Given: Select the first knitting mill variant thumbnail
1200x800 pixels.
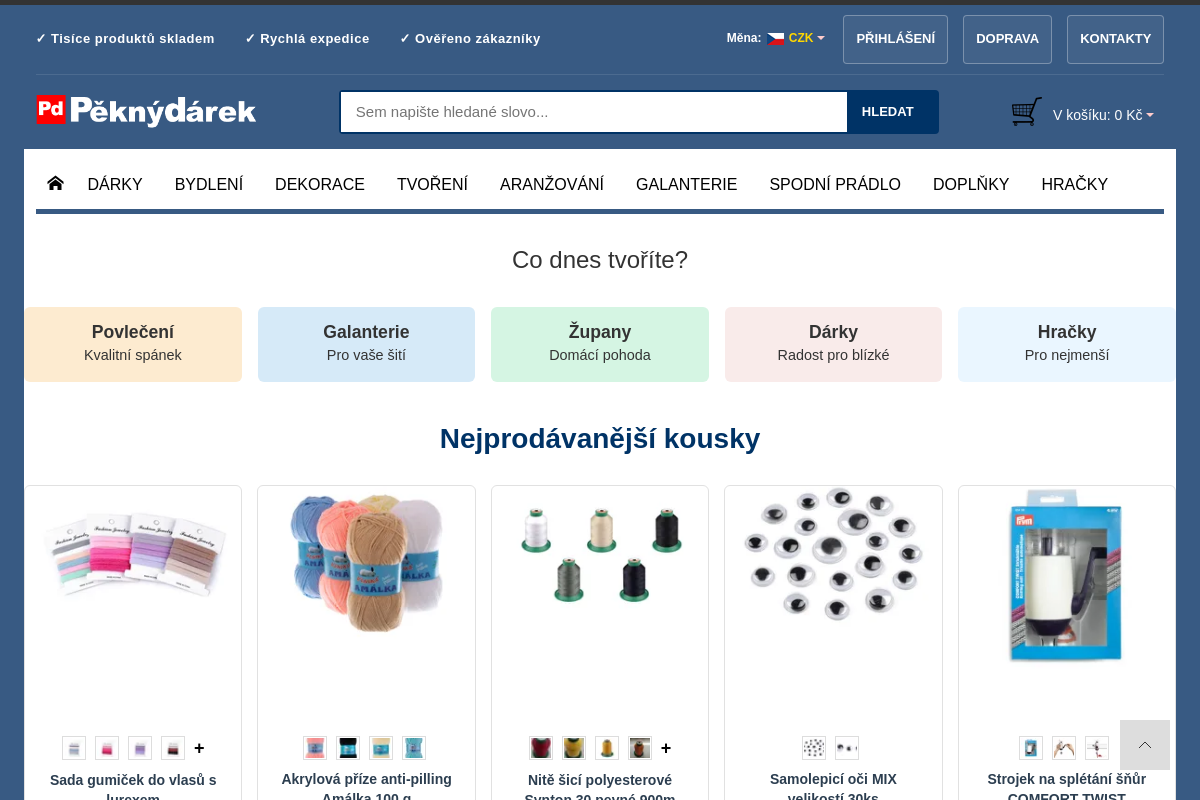Looking at the screenshot, I should (1031, 748).
